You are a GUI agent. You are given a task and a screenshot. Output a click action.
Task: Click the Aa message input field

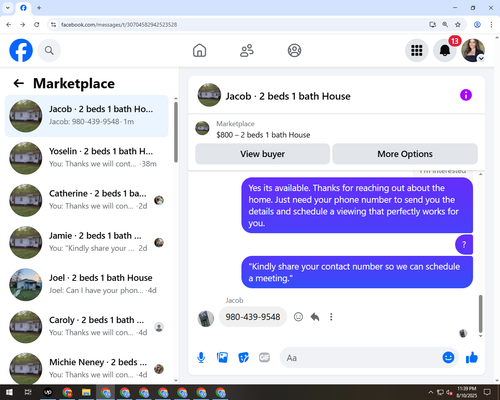[360, 358]
